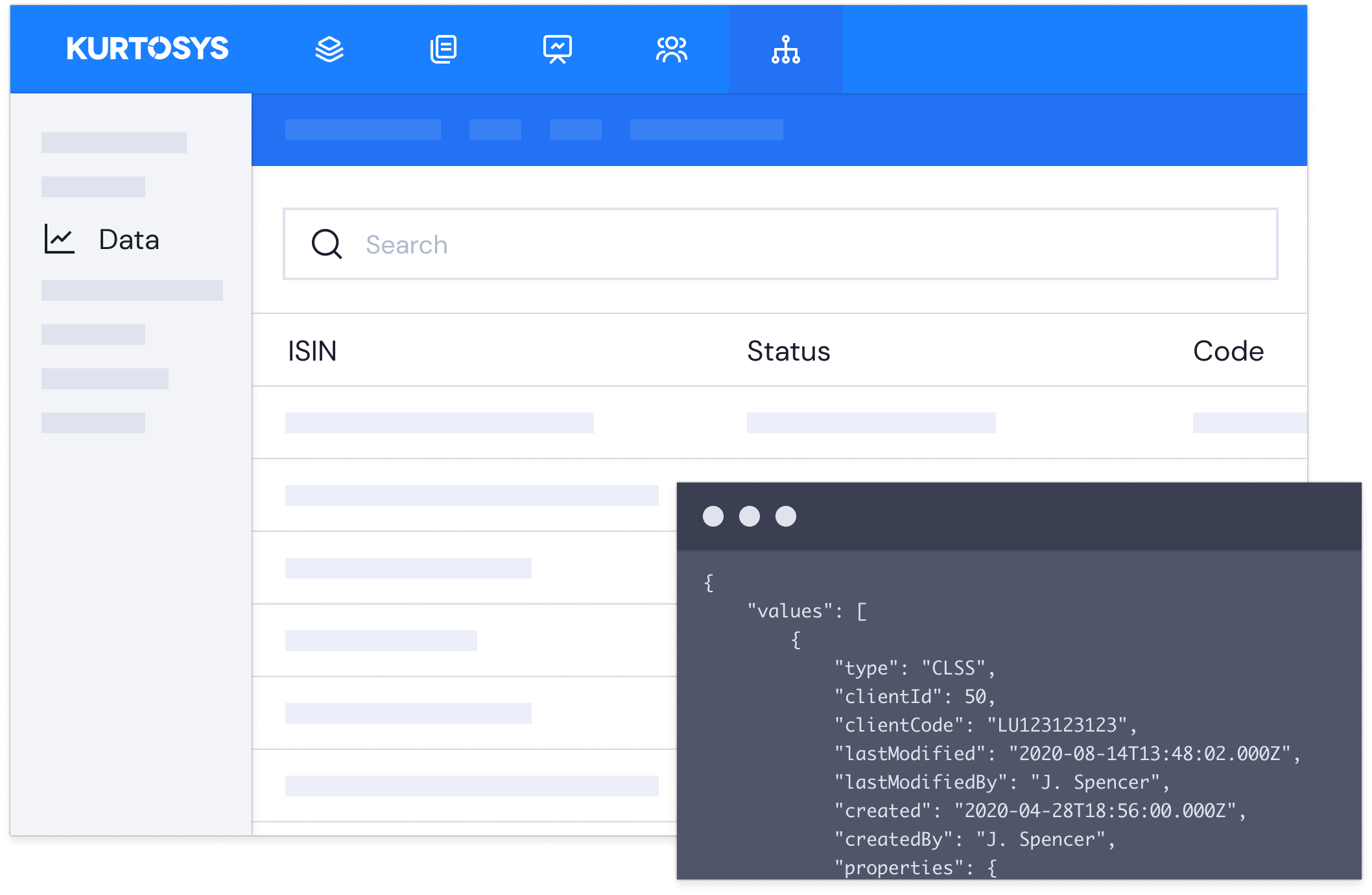Sort by the ISIN column header

(x=312, y=351)
